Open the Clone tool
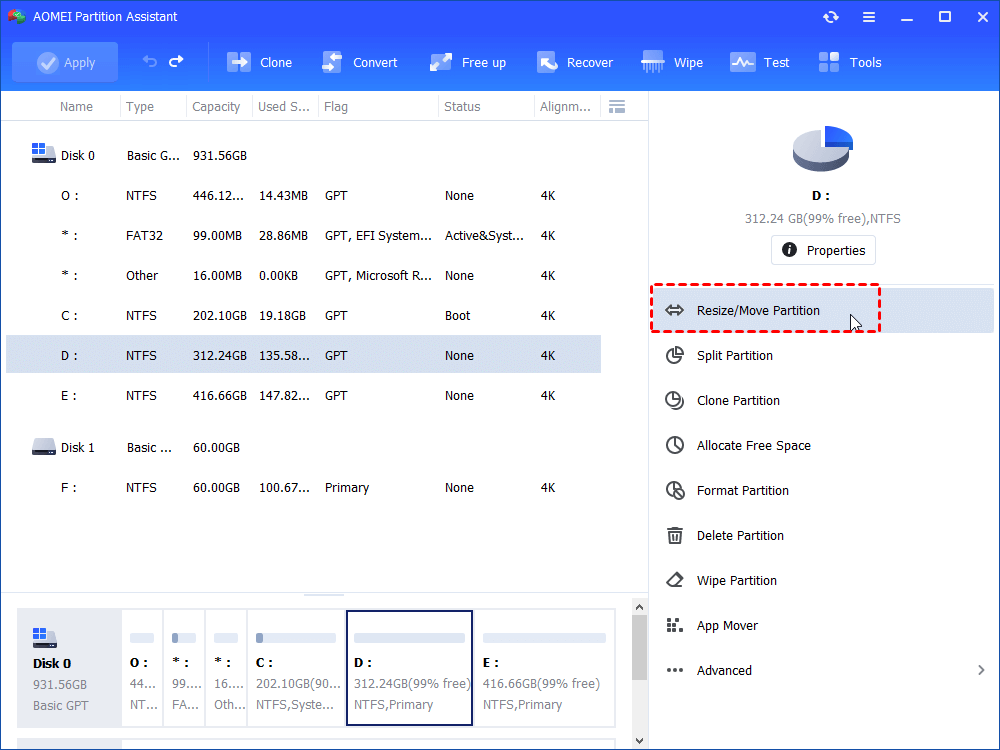The width and height of the screenshot is (1000, 750). [x=260, y=62]
